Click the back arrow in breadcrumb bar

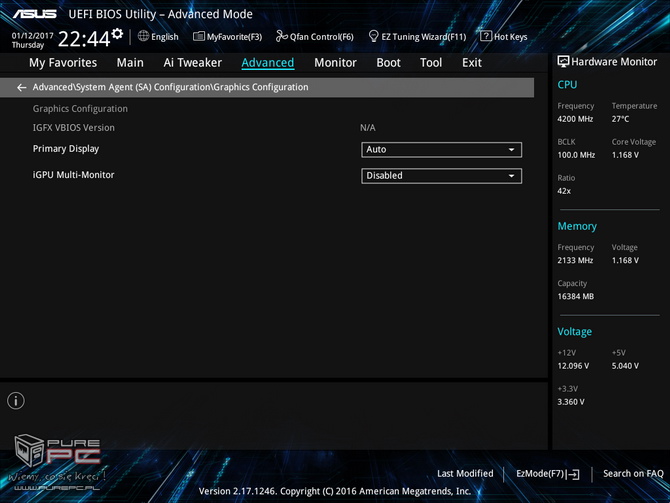(21, 88)
